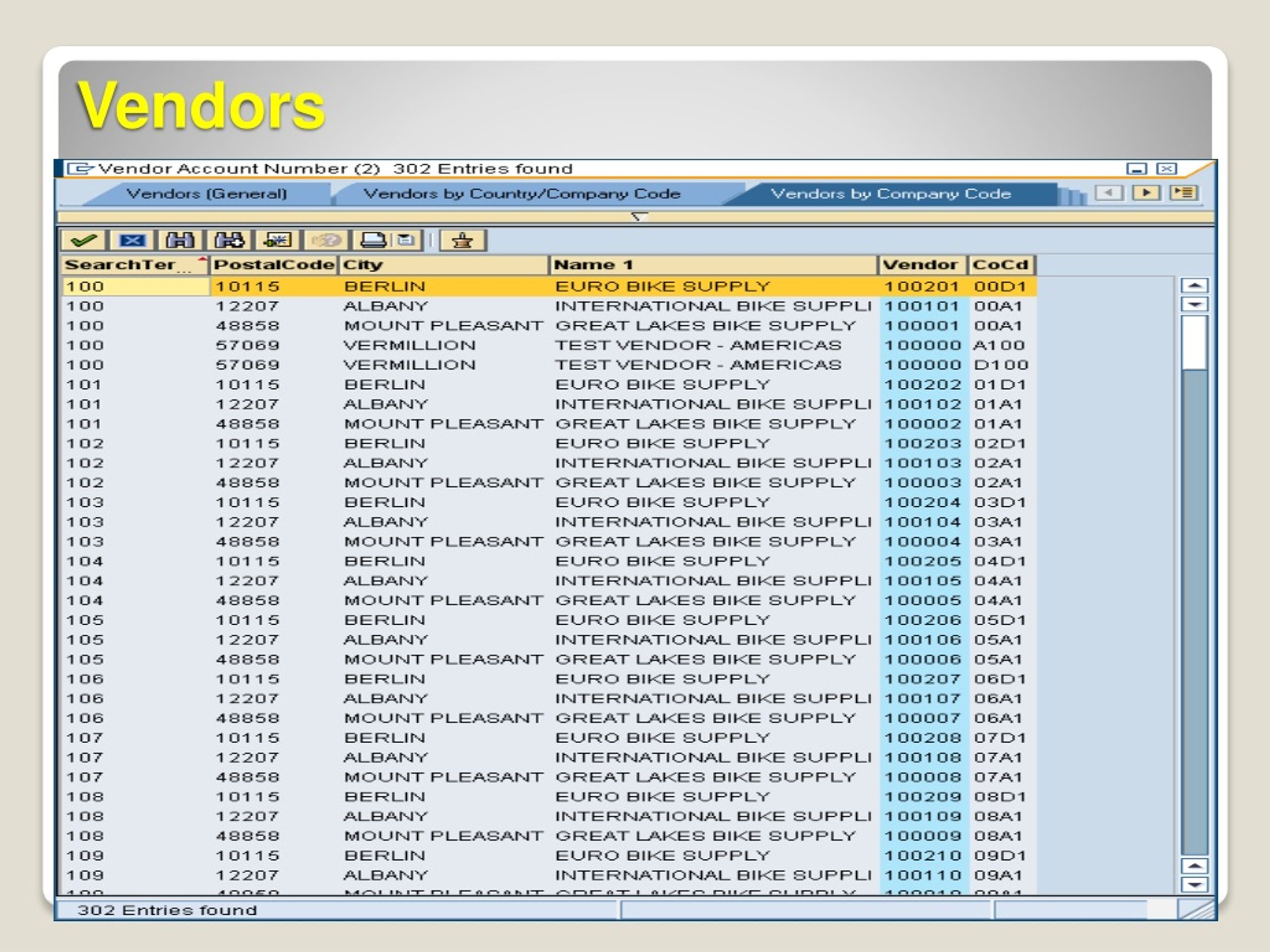Click scrollbar top up arrow
Screen dimensions: 1270x952
click(x=1195, y=285)
